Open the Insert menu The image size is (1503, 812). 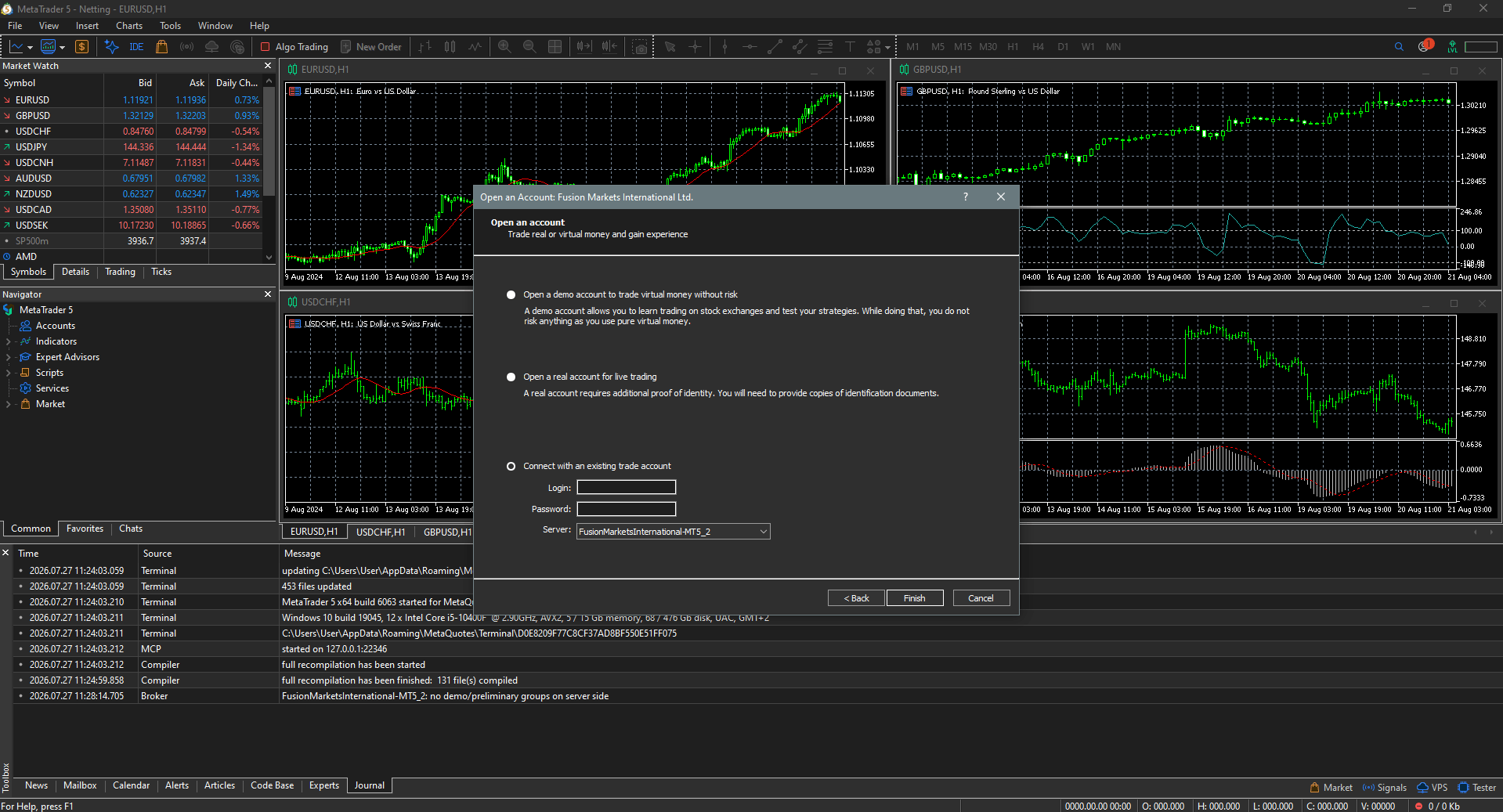pyautogui.click(x=87, y=26)
